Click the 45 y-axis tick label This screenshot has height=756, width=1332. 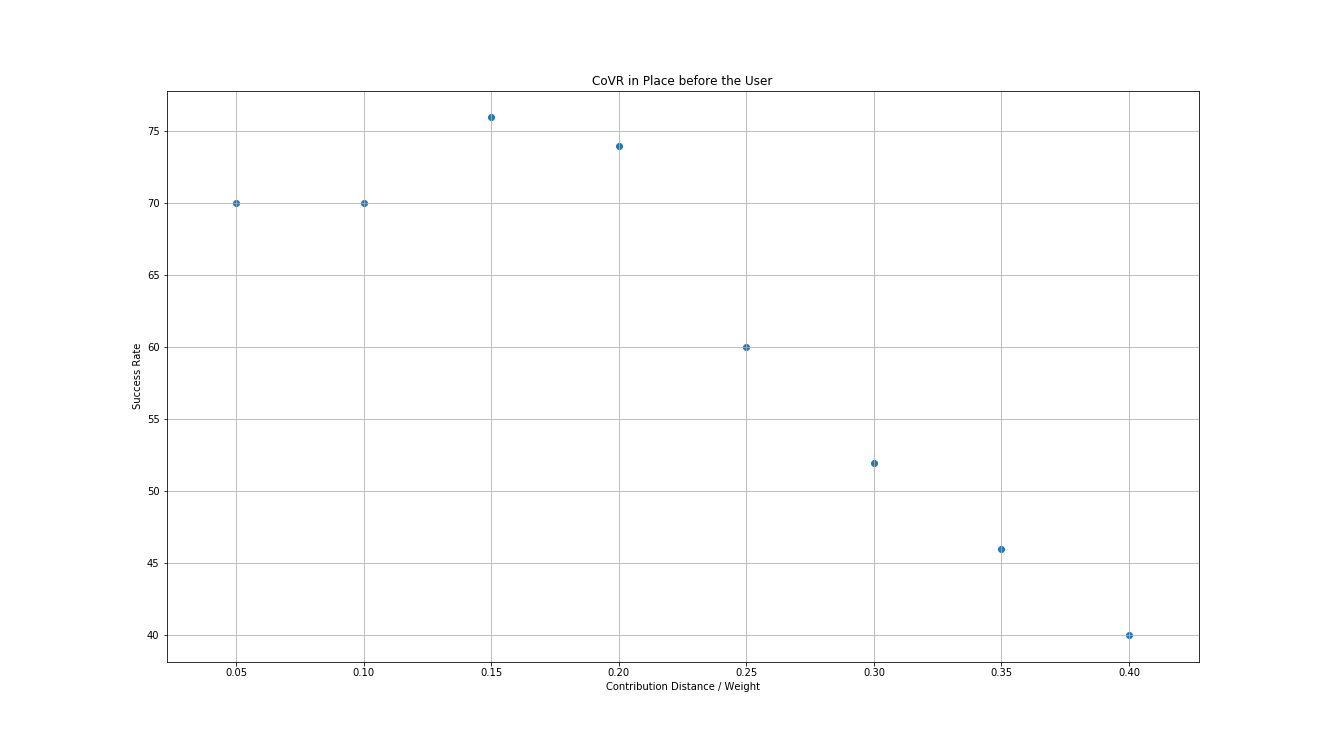point(154,564)
